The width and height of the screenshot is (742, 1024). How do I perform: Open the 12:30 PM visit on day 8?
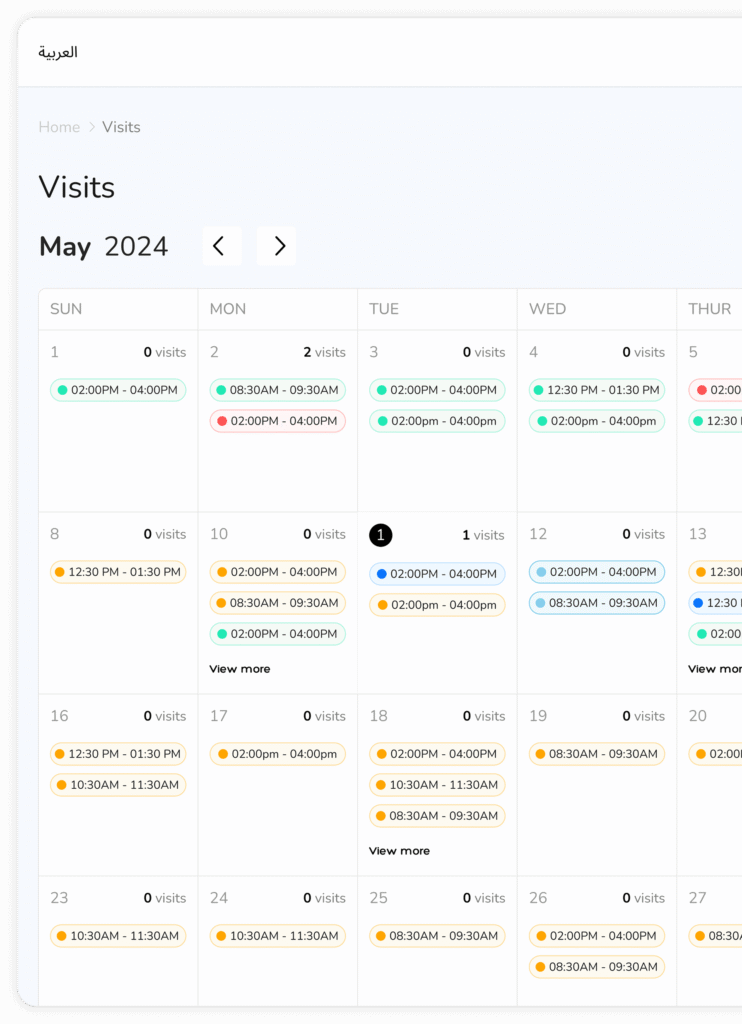coord(118,572)
